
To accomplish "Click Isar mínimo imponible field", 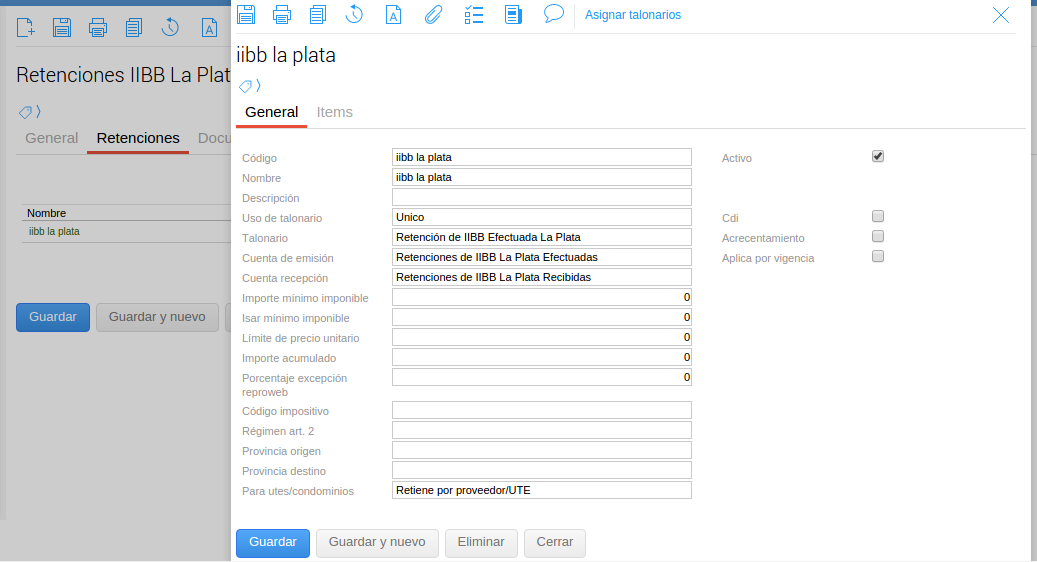I will 542,317.
